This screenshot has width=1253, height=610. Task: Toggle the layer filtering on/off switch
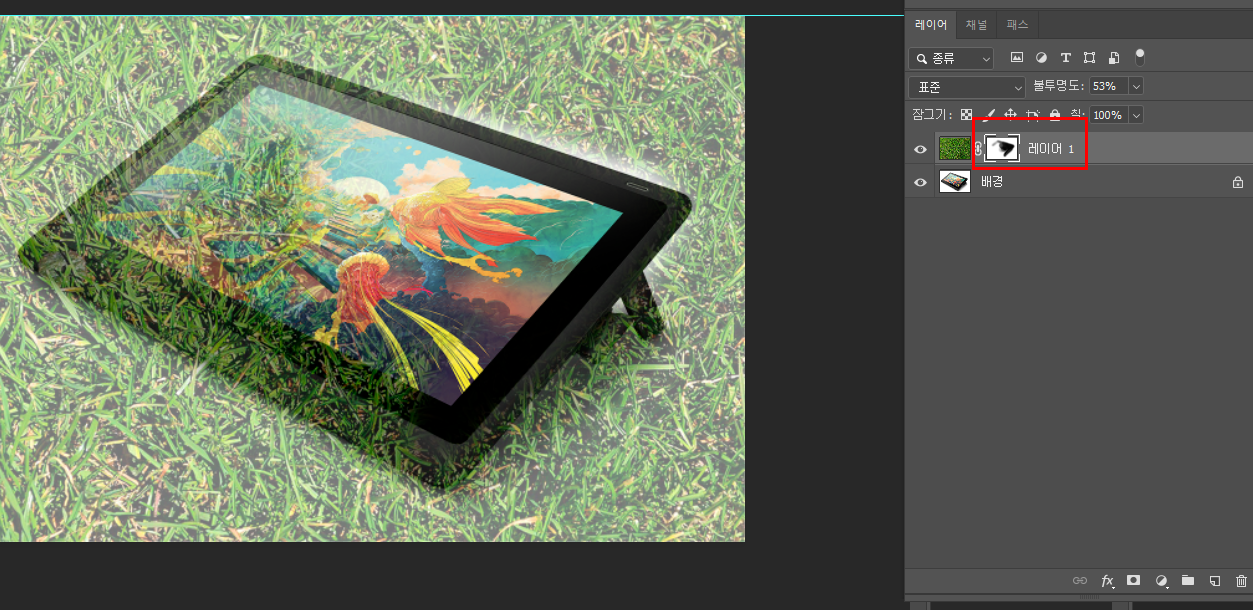tap(1139, 57)
